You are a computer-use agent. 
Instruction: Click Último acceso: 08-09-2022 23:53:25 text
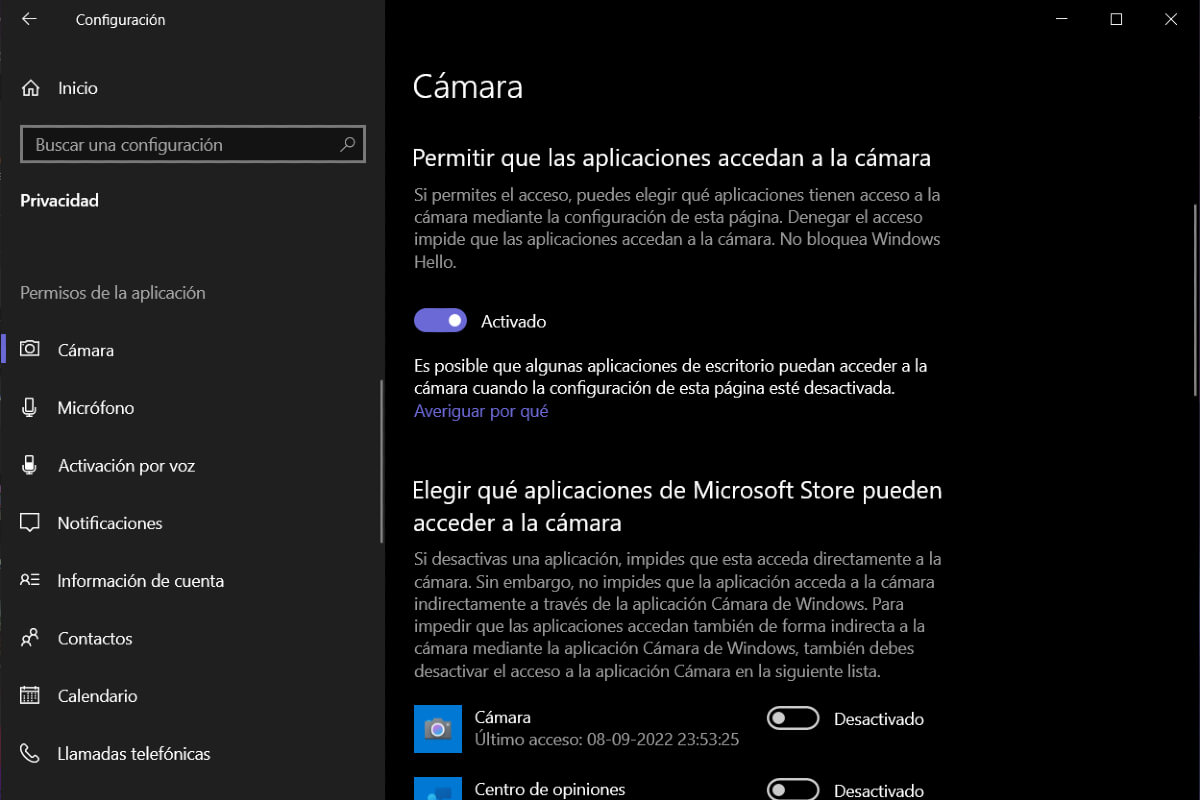tap(607, 740)
